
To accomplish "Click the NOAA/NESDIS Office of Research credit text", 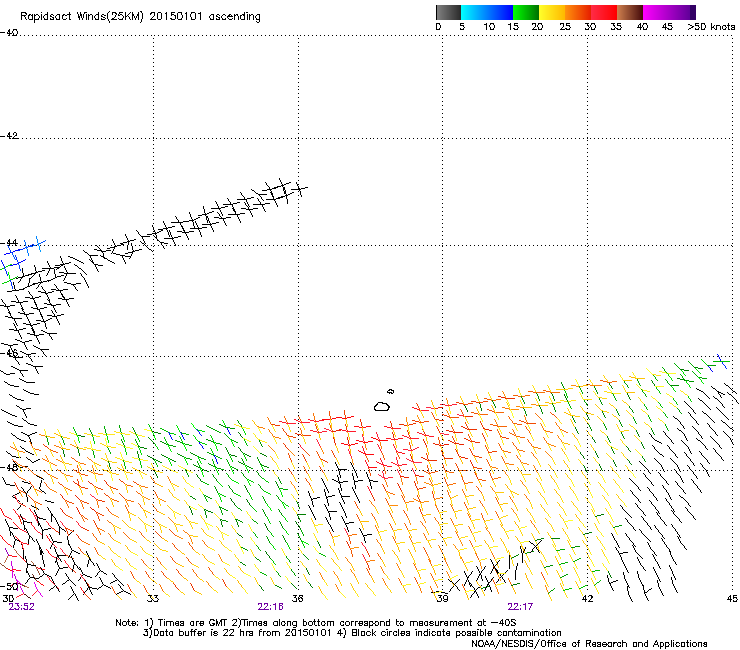I will click(x=589, y=644).
